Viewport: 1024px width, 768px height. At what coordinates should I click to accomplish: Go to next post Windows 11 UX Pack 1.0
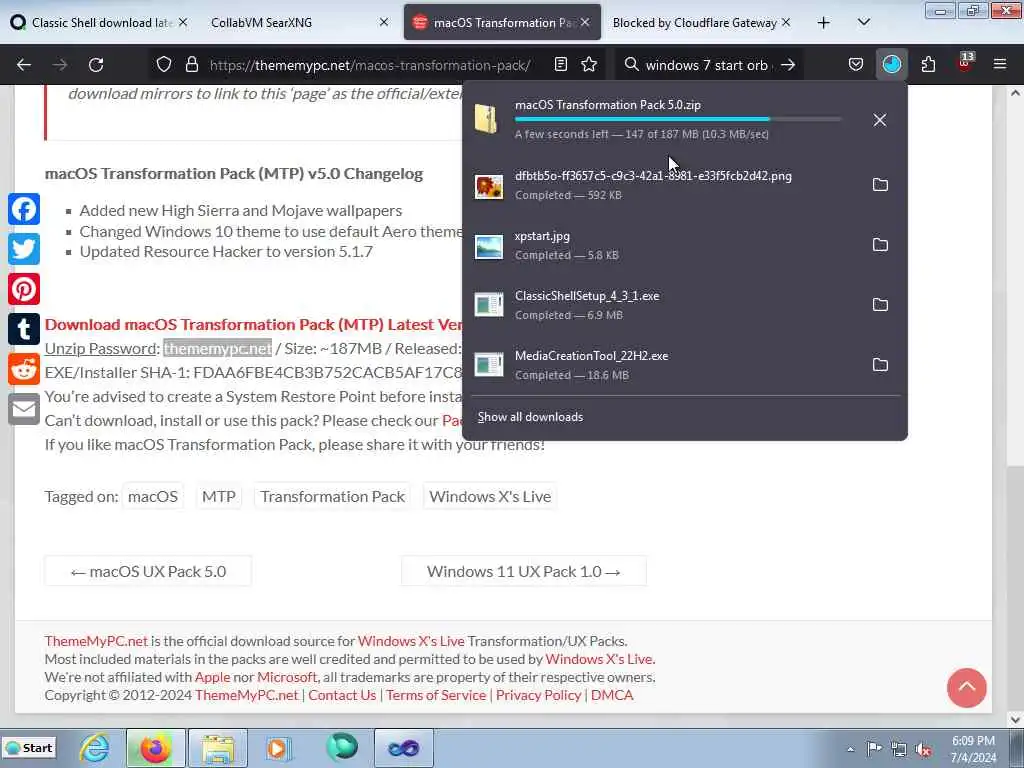point(524,571)
